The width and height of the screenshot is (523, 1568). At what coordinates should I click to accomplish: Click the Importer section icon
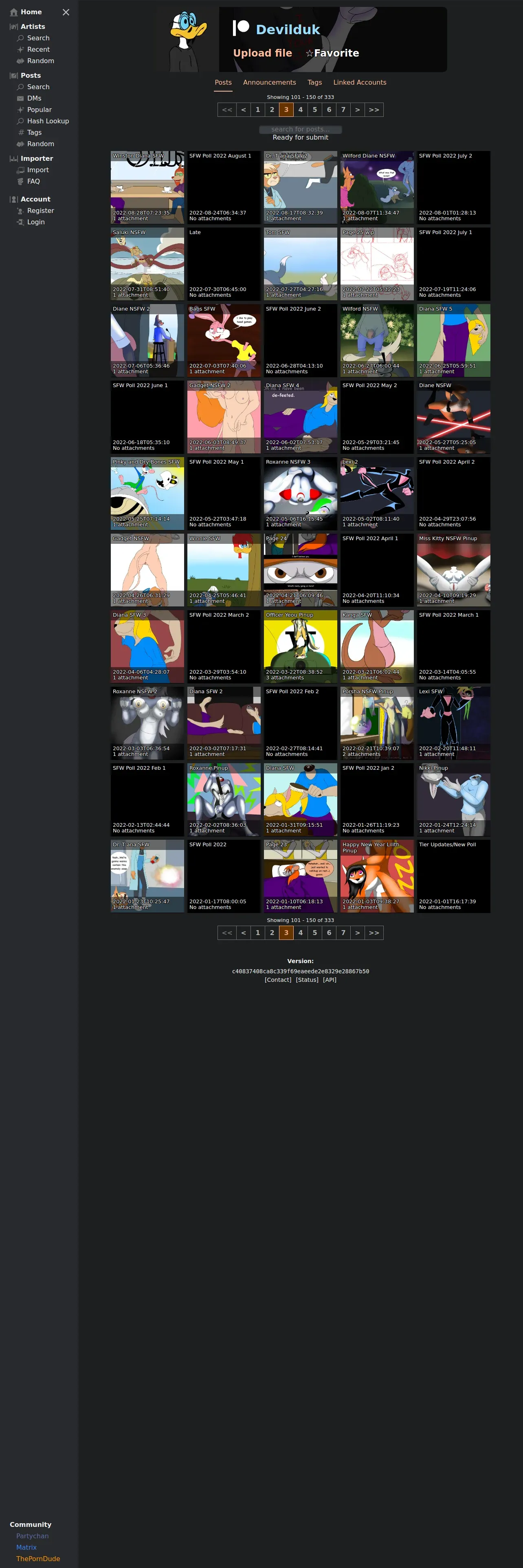click(x=14, y=159)
